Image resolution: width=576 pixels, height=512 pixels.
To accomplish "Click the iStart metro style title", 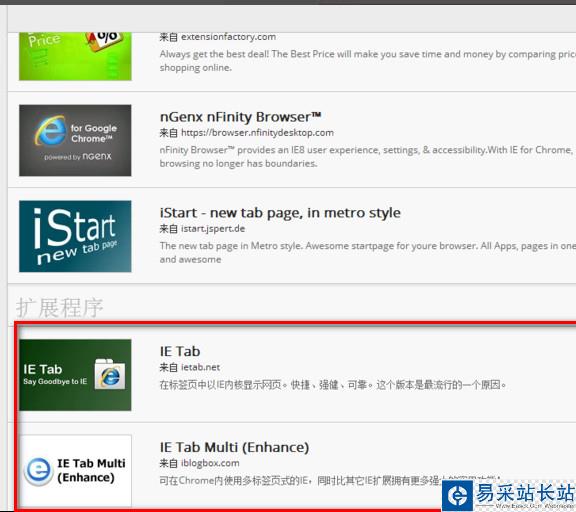I will click(x=280, y=213).
